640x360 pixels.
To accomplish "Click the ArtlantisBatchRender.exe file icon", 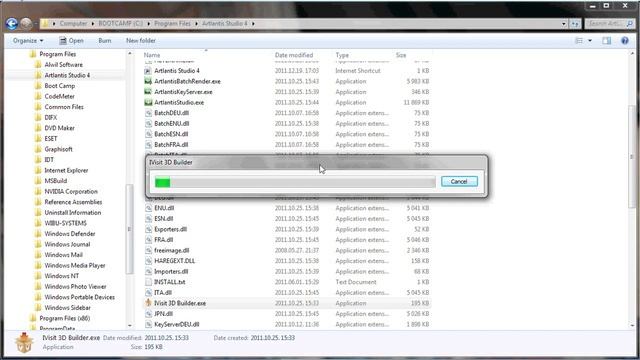I will coord(148,81).
